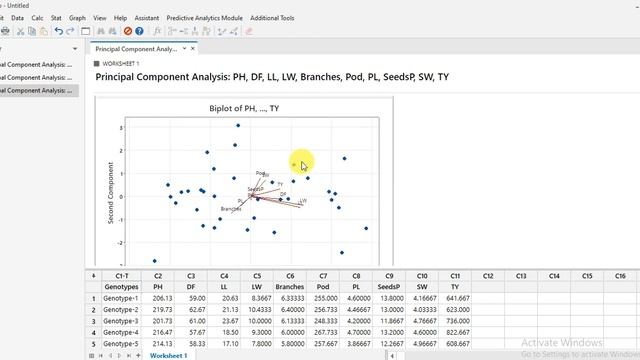640x360 pixels.
Task: Click the fx Assign Formula icon
Action: [x=157, y=31]
